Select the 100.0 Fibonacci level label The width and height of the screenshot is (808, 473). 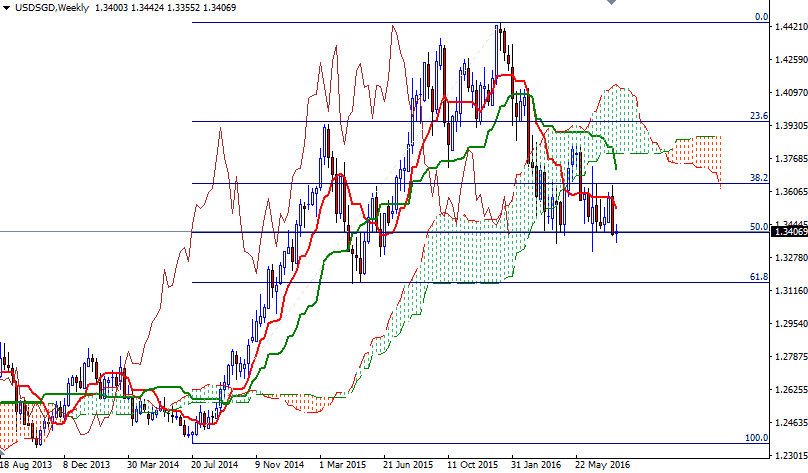coord(755,438)
